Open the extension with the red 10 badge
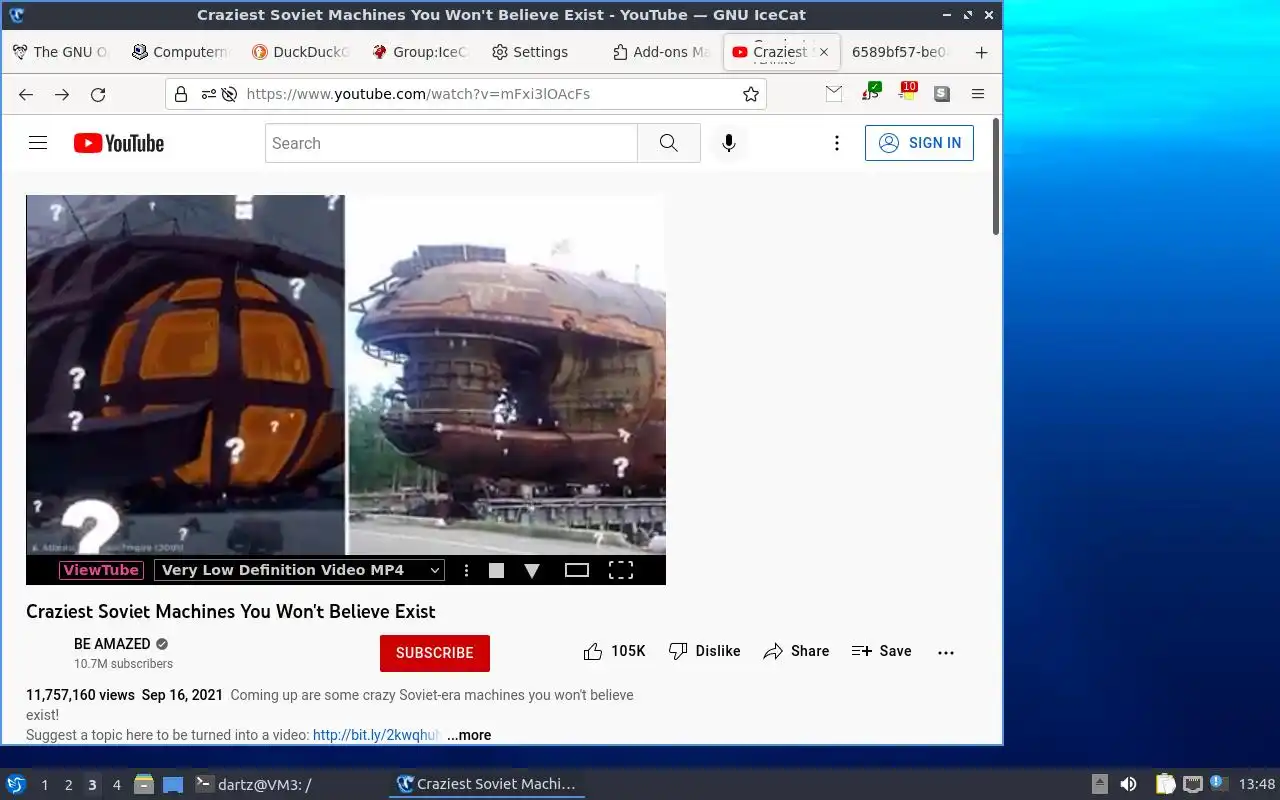 click(906, 92)
